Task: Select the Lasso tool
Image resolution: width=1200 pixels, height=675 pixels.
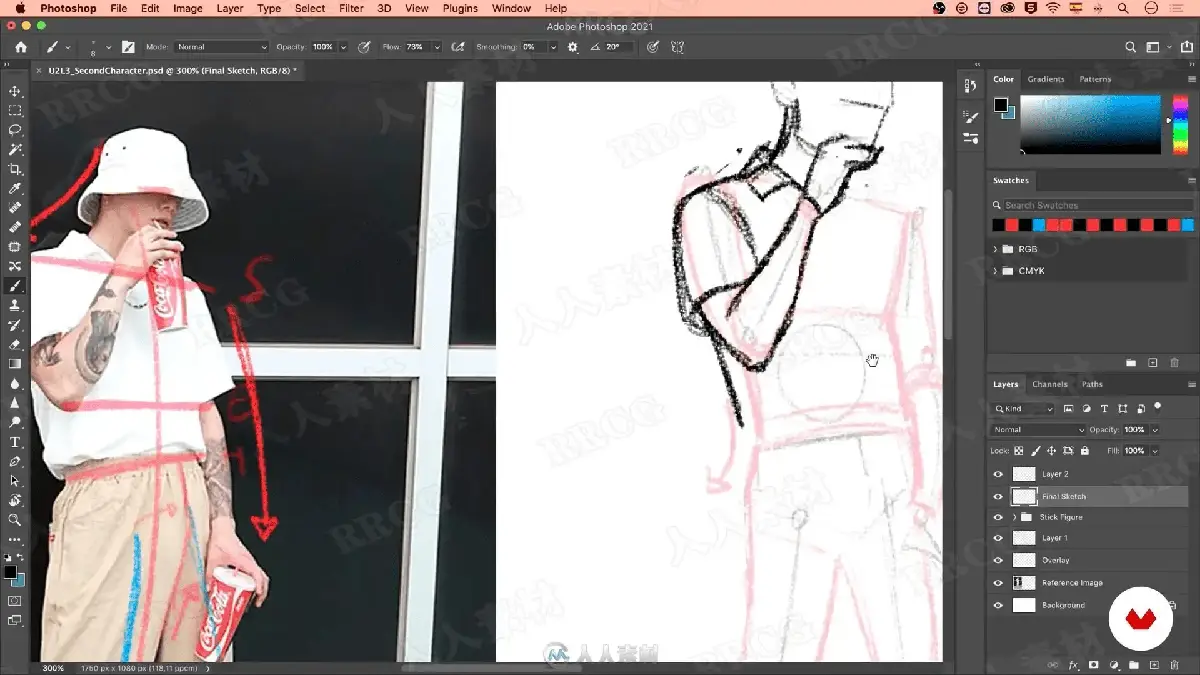Action: pos(15,130)
